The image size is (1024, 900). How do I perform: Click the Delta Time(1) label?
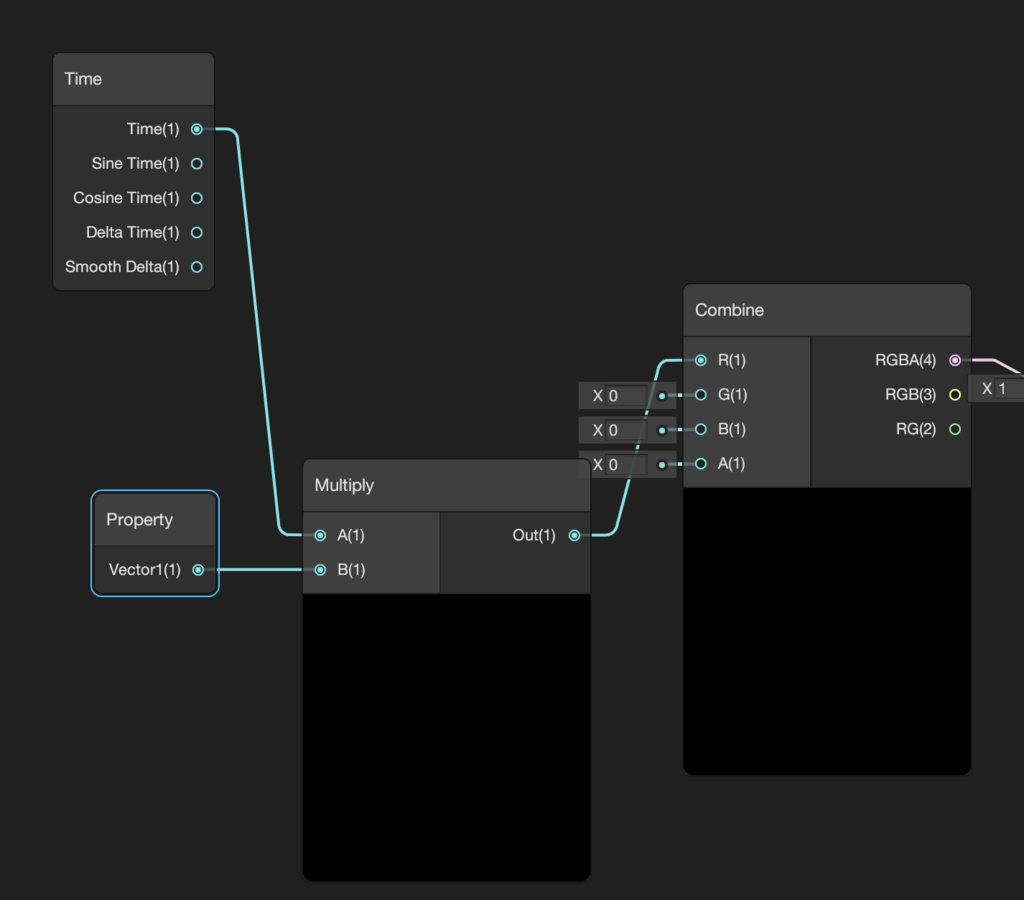[133, 233]
